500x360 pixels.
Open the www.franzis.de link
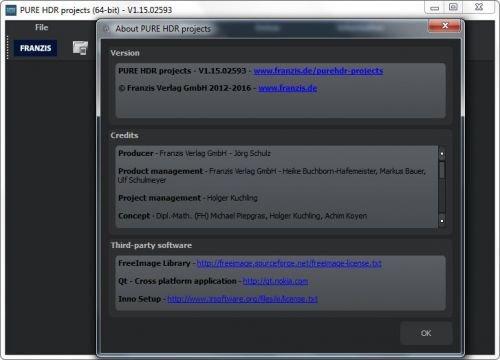pos(288,88)
